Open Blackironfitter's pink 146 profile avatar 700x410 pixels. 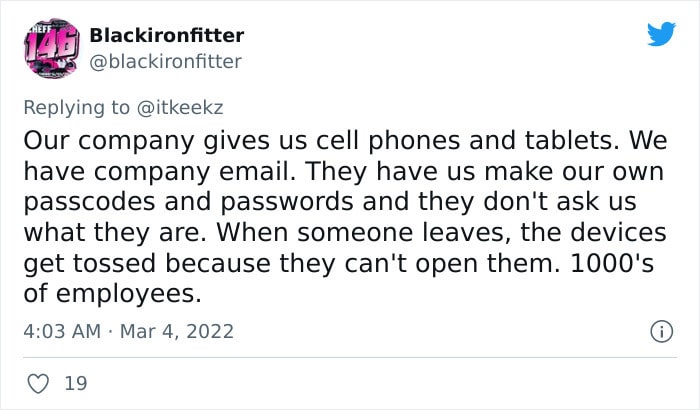(x=52, y=48)
